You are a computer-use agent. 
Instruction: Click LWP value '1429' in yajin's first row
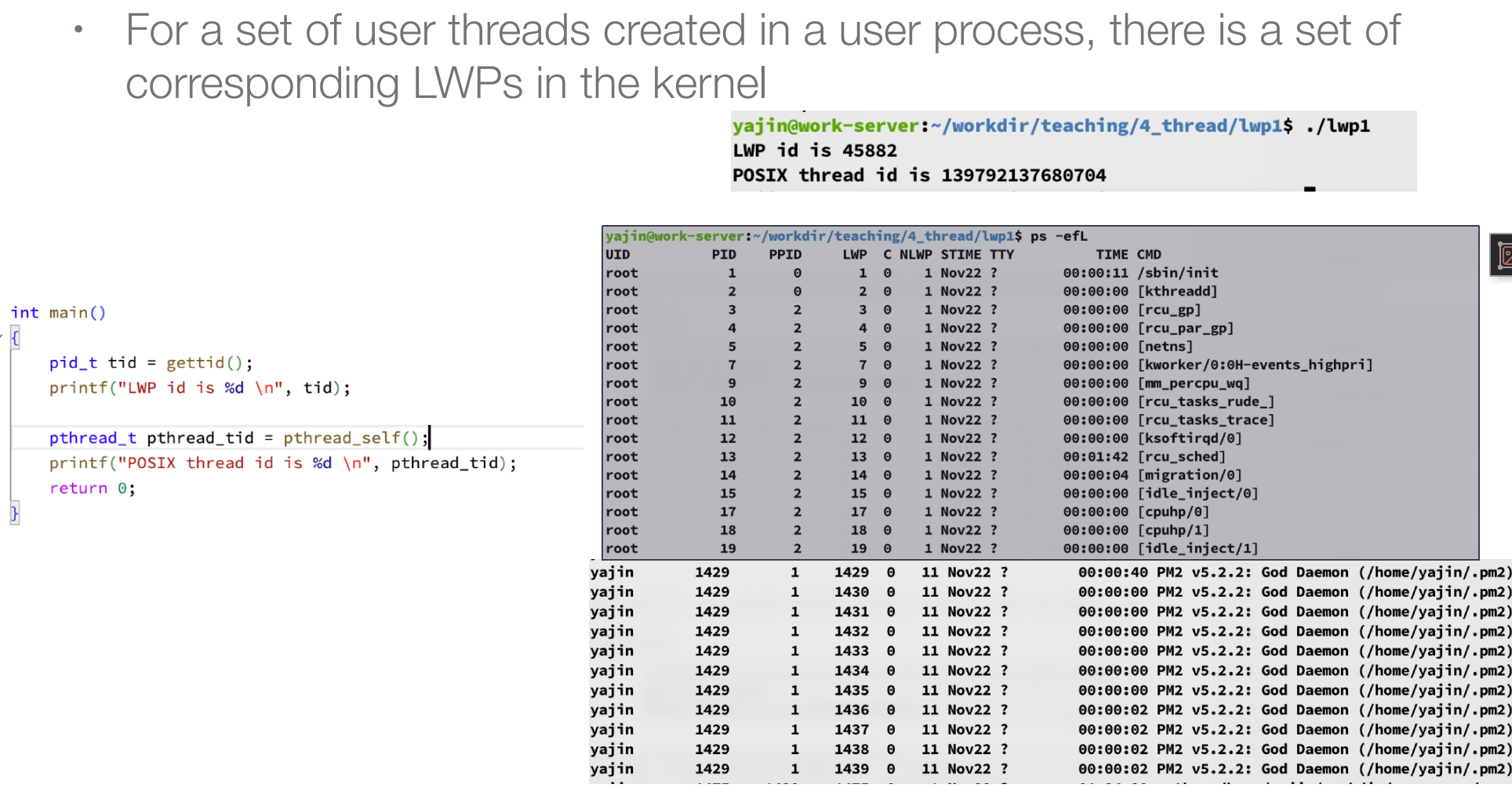tap(852, 573)
